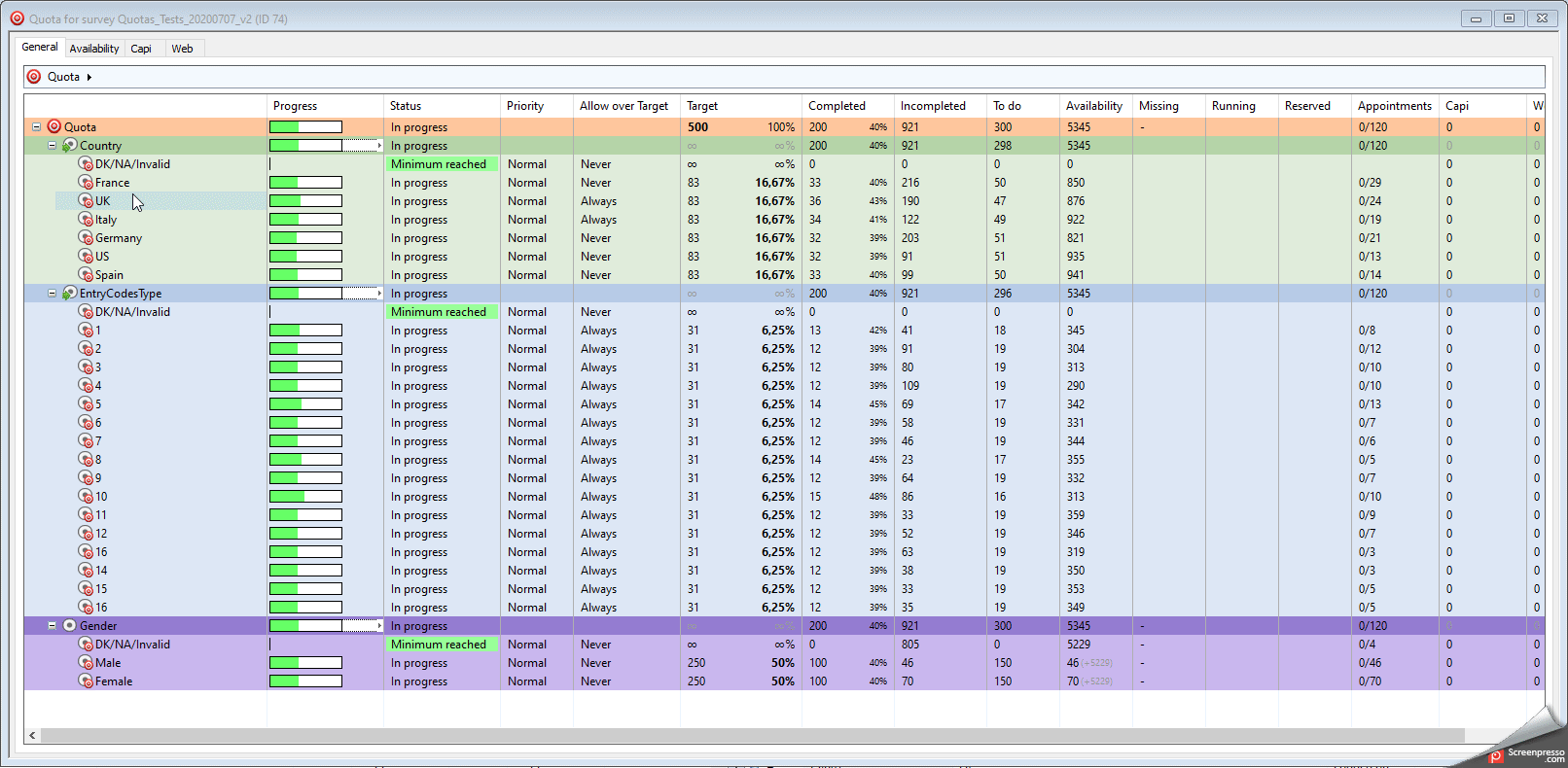The width and height of the screenshot is (1568, 768).
Task: Click the Target header column
Action: pyautogui.click(x=740, y=105)
